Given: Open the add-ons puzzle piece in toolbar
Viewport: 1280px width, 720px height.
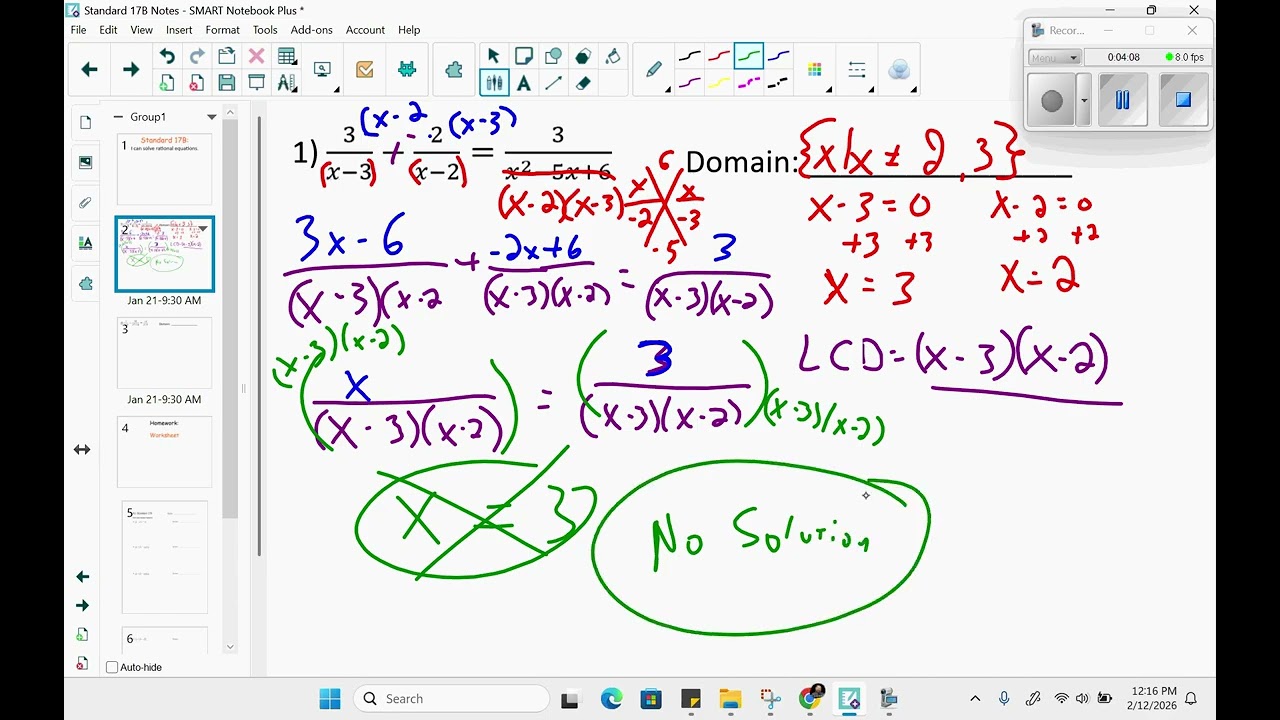Looking at the screenshot, I should coord(454,69).
